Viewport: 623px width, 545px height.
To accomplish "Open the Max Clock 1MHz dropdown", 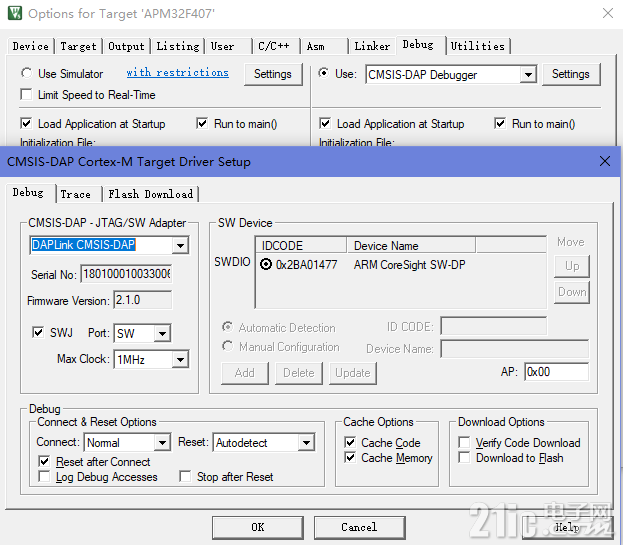I will [x=180, y=359].
